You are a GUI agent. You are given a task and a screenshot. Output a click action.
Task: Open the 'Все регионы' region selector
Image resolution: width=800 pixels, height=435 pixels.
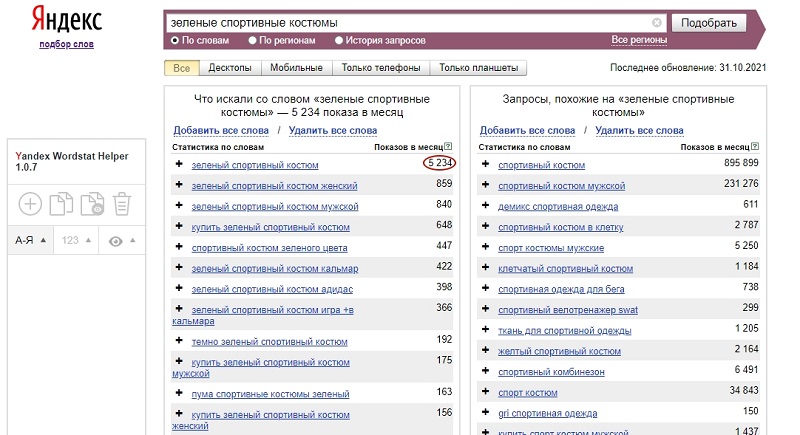[639, 40]
